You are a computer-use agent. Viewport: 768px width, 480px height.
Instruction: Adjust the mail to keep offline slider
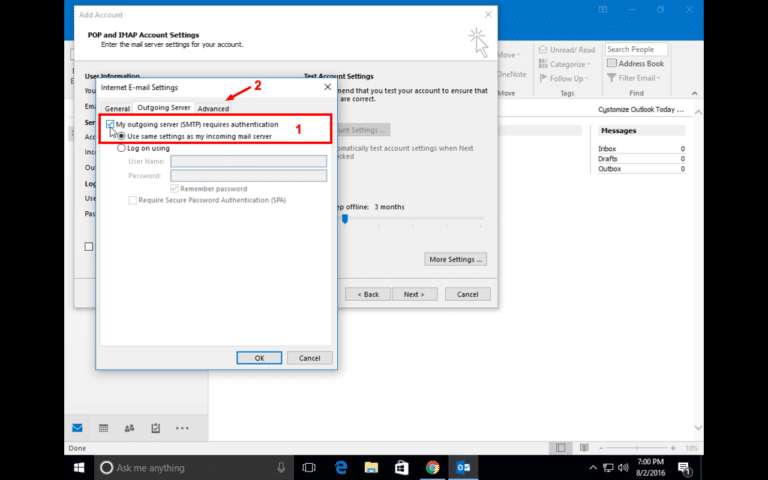[x=345, y=218]
